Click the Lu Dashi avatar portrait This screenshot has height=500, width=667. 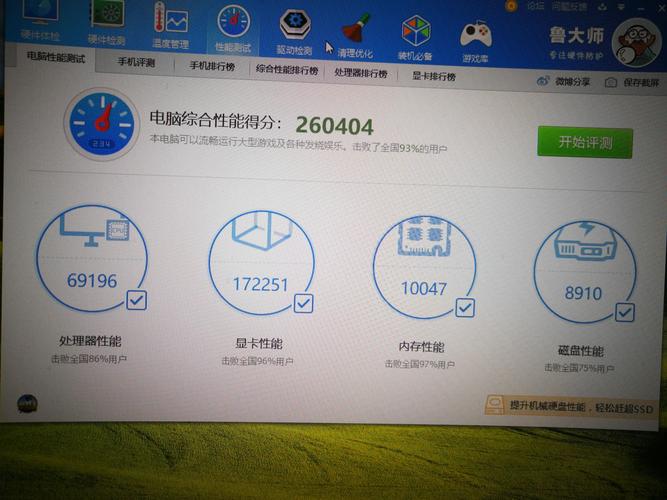coord(636,43)
